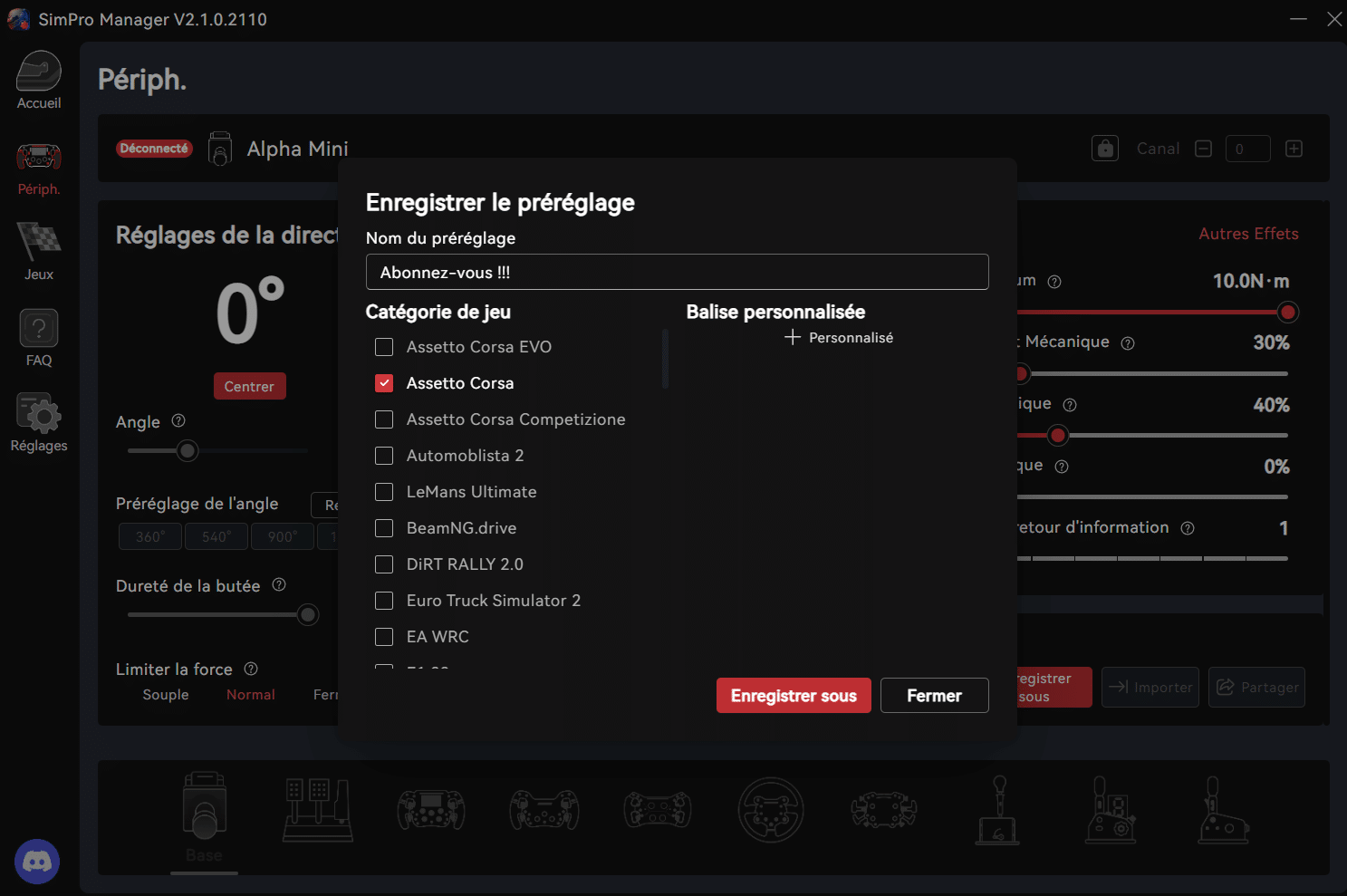The image size is (1347, 896).
Task: Open the Accueil home page helmet icon
Action: [x=39, y=72]
